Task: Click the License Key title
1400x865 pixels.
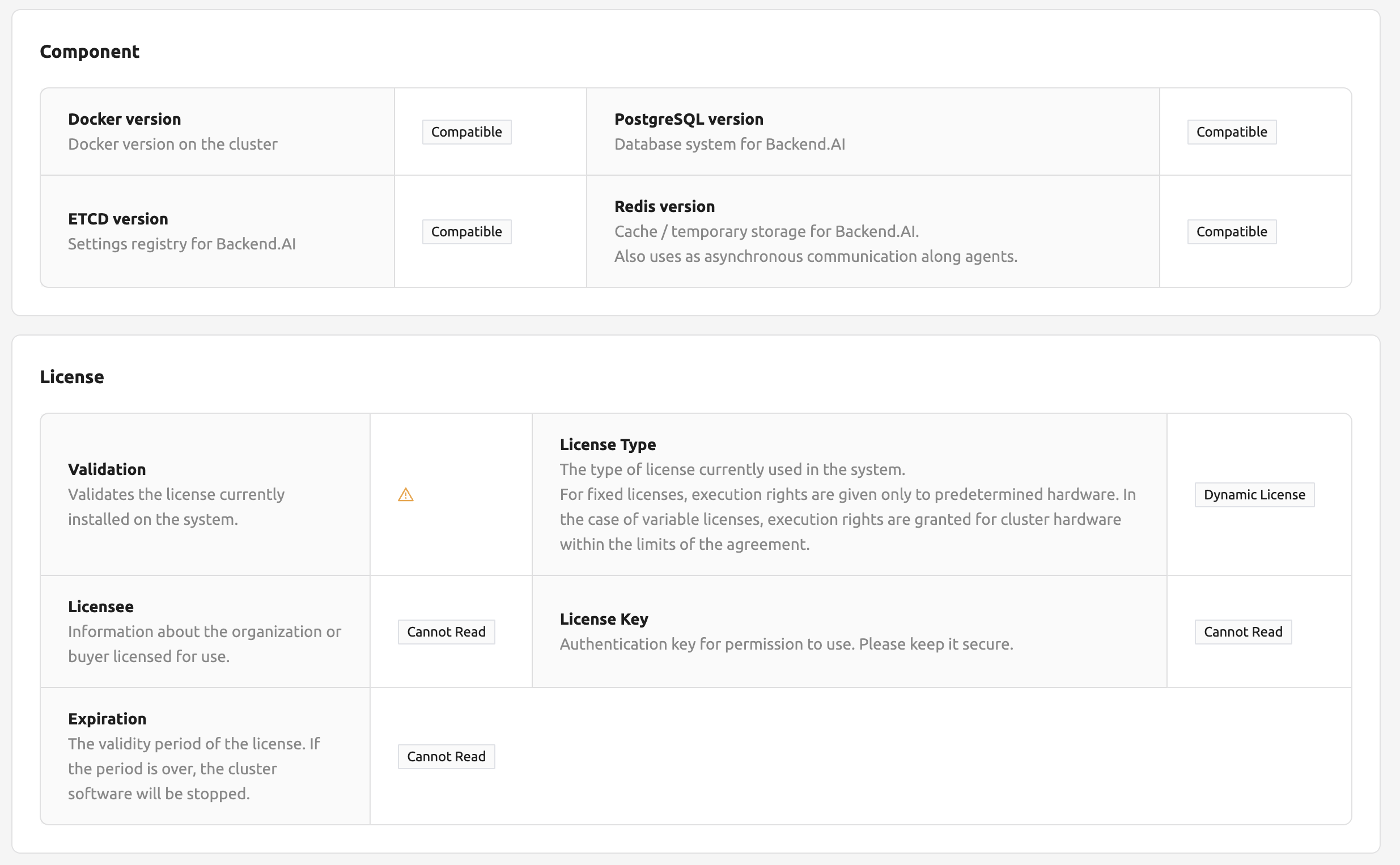Action: (x=604, y=619)
